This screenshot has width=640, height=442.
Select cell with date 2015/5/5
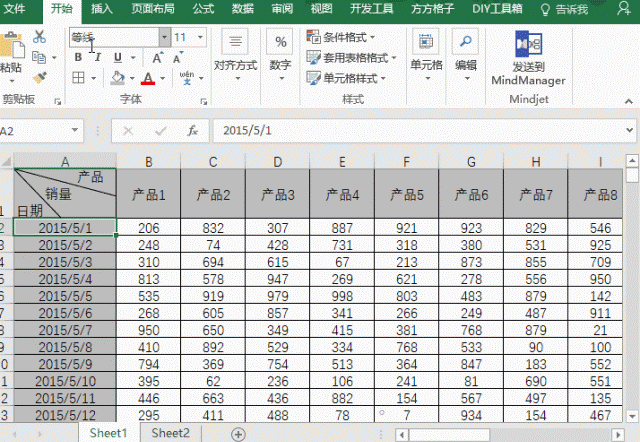coord(65,295)
